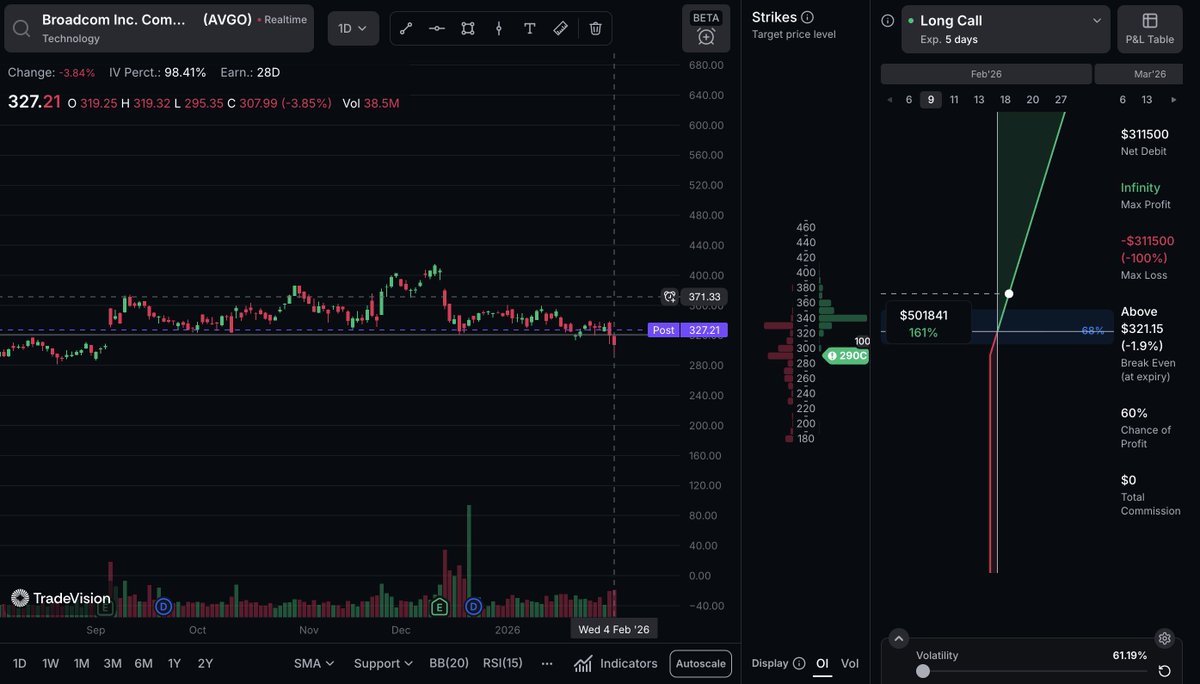Toggle Autoscale on the chart
This screenshot has height=684, width=1200.
701,663
